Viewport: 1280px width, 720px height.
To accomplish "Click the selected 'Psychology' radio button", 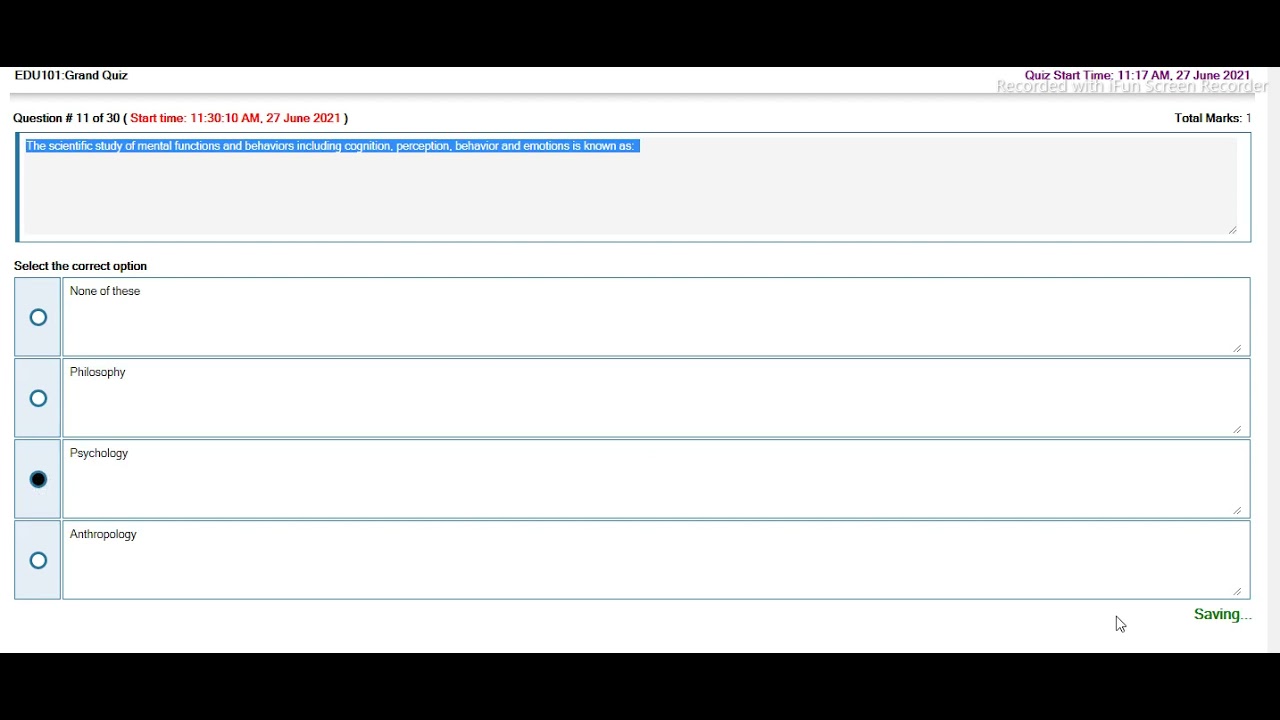I will point(38,479).
